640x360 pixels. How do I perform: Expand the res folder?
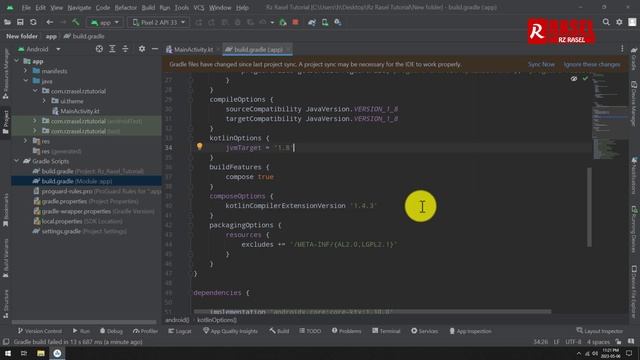pyautogui.click(x=26, y=141)
